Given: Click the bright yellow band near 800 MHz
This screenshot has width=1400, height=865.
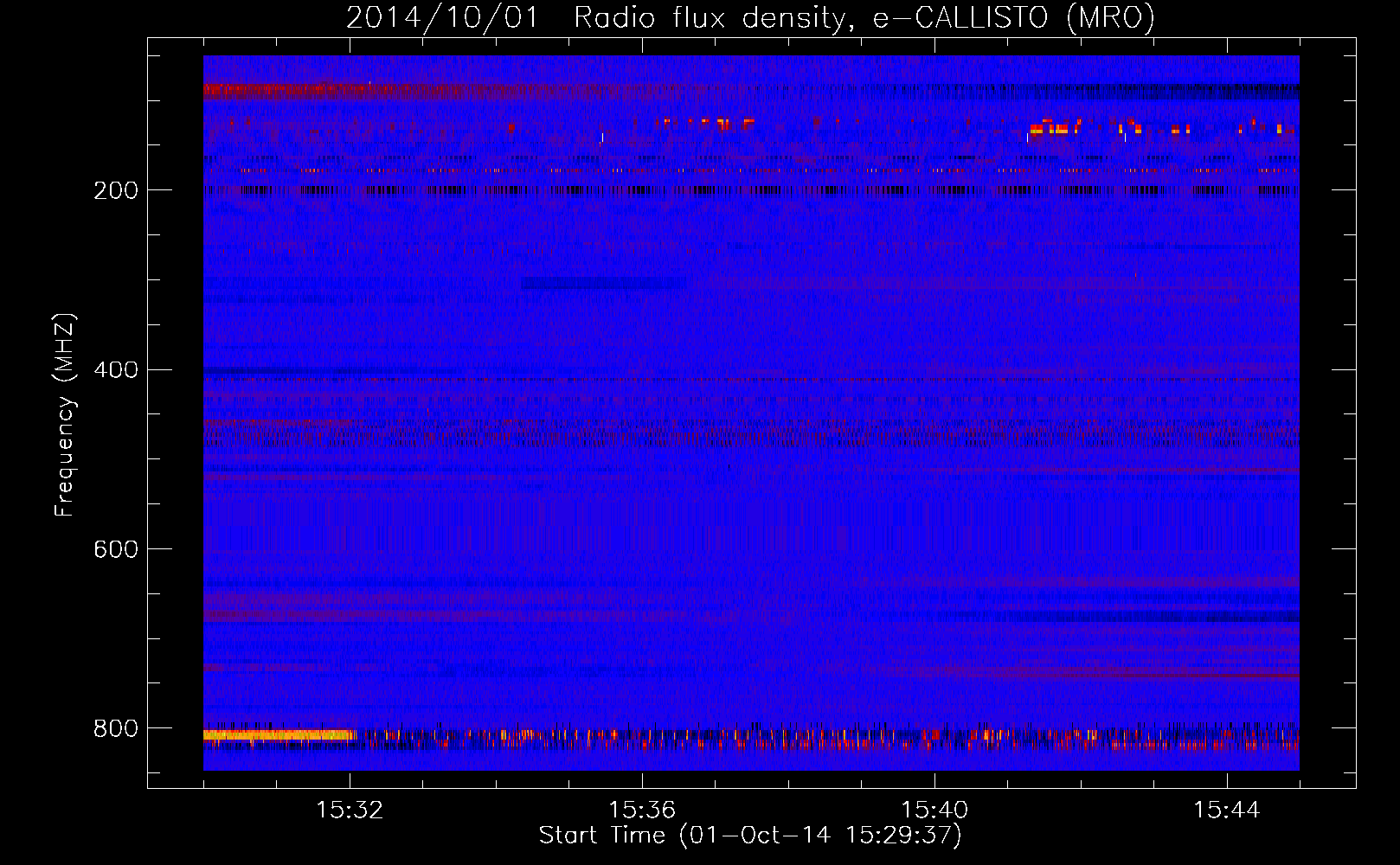Looking at the screenshot, I should click(x=278, y=735).
